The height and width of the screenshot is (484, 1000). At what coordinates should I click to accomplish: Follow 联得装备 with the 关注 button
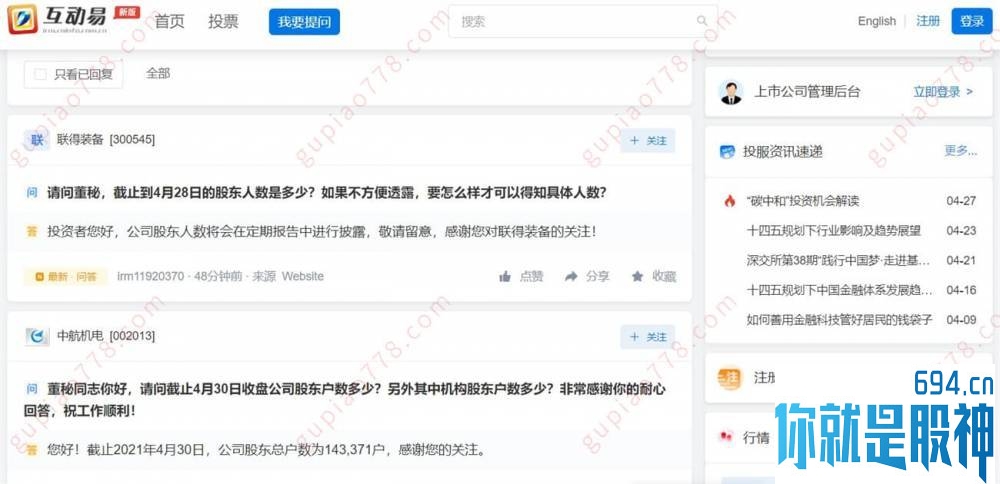648,140
